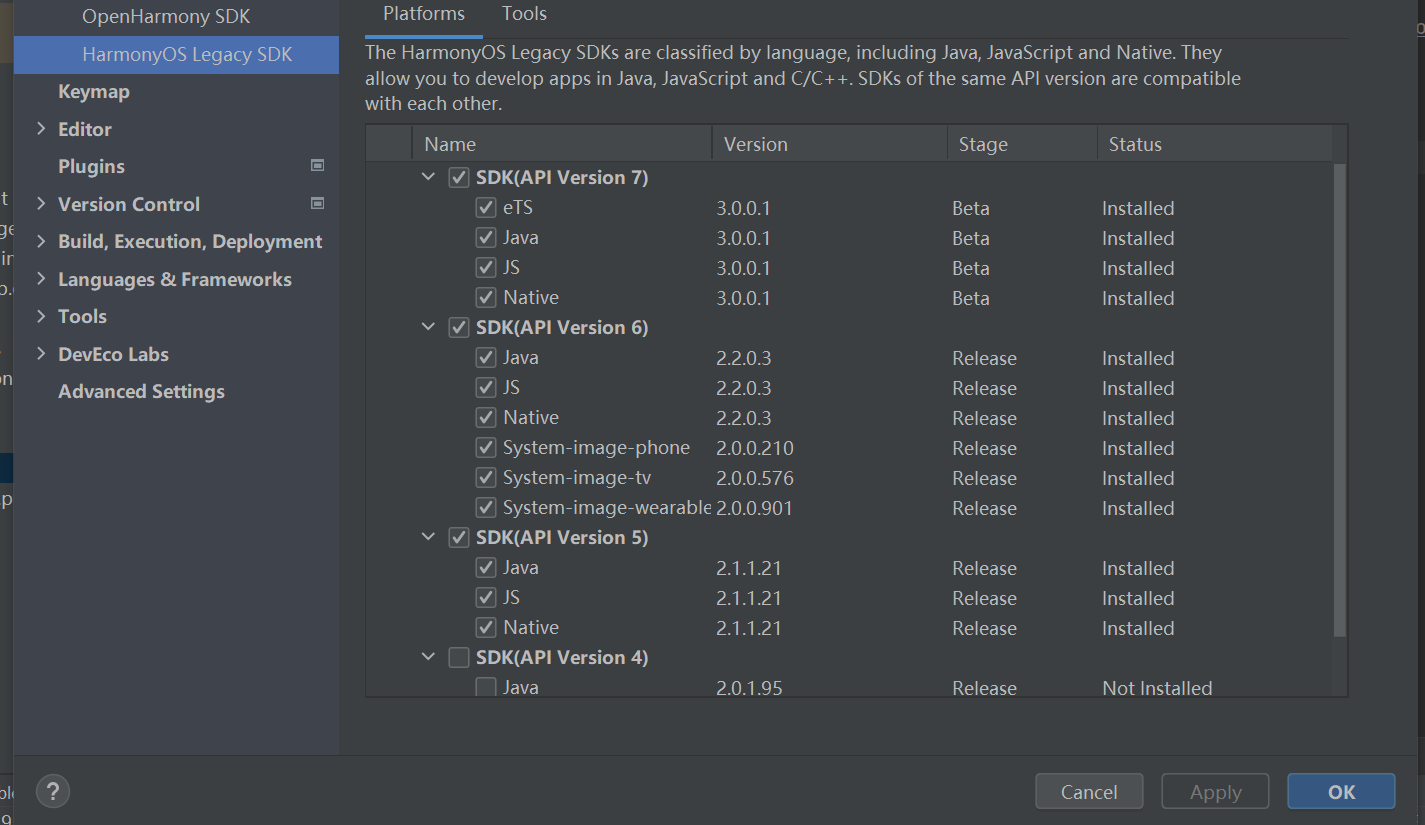Screen dimensions: 1425x825
Task: Toggle the Java 3.0.0.1 checkbox
Action: (486, 238)
